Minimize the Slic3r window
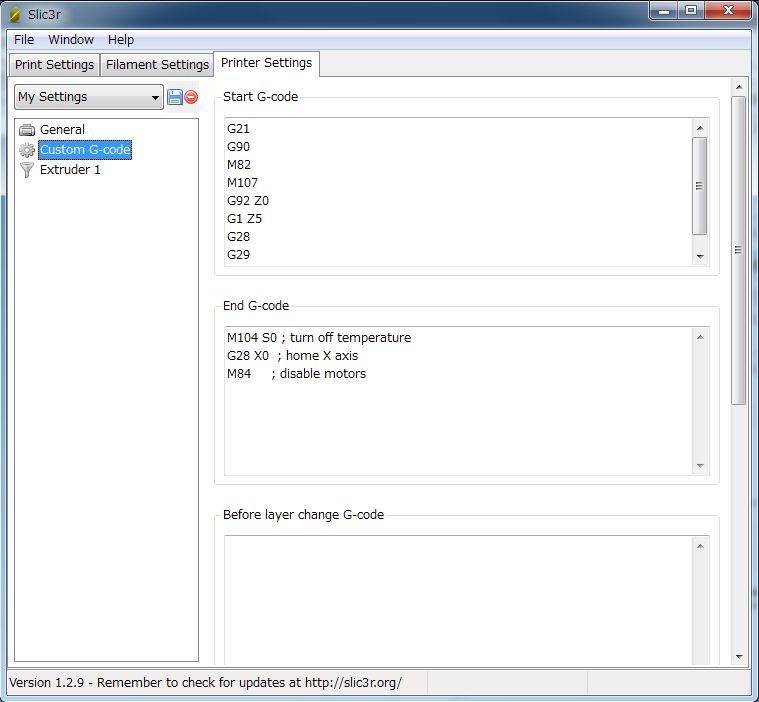This screenshot has width=759, height=702. (x=664, y=11)
